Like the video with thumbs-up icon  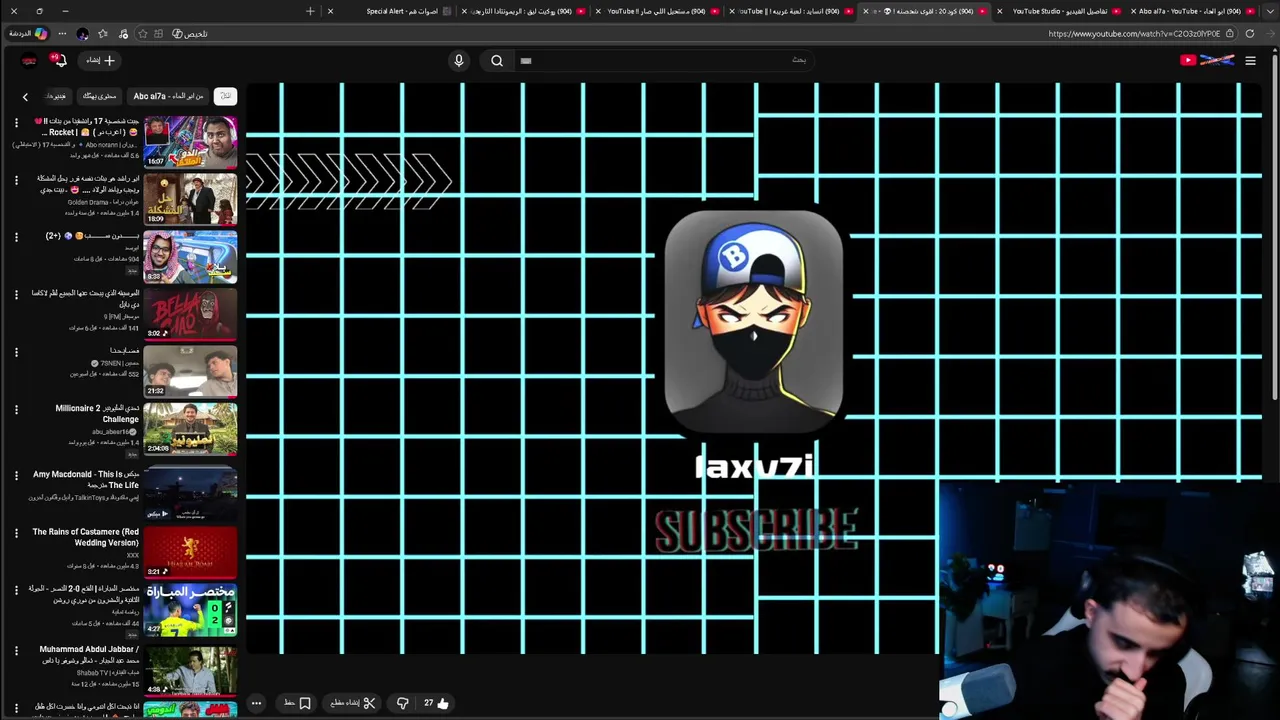(436, 703)
